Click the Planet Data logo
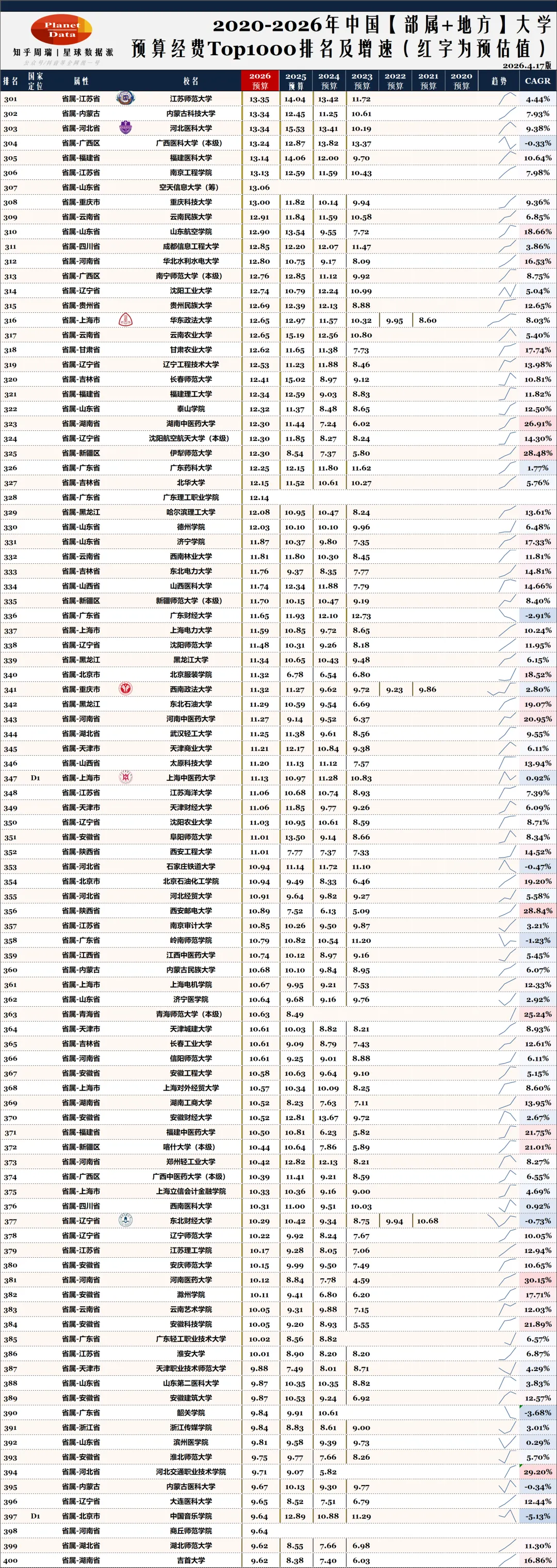The image size is (557, 1568). (62, 30)
